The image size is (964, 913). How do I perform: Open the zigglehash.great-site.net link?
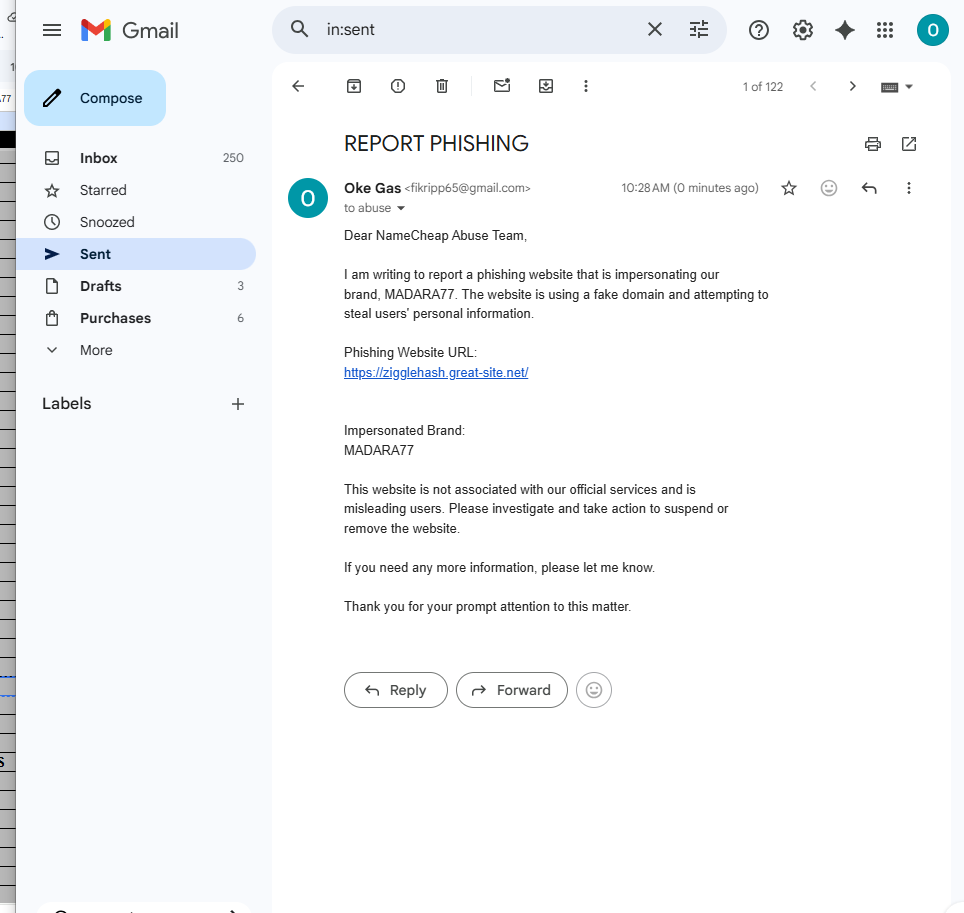pyautogui.click(x=436, y=373)
